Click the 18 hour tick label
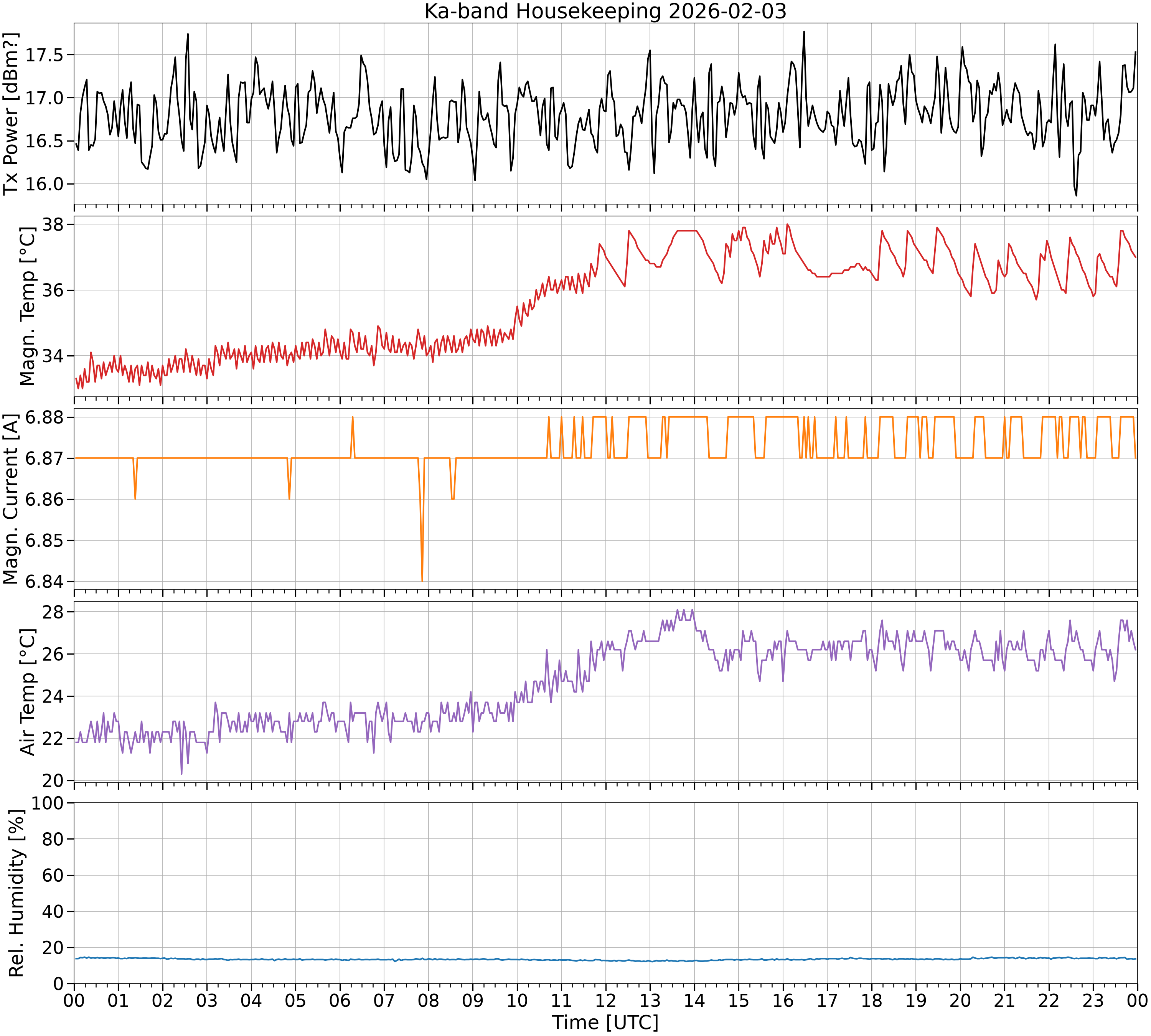 [x=872, y=1000]
